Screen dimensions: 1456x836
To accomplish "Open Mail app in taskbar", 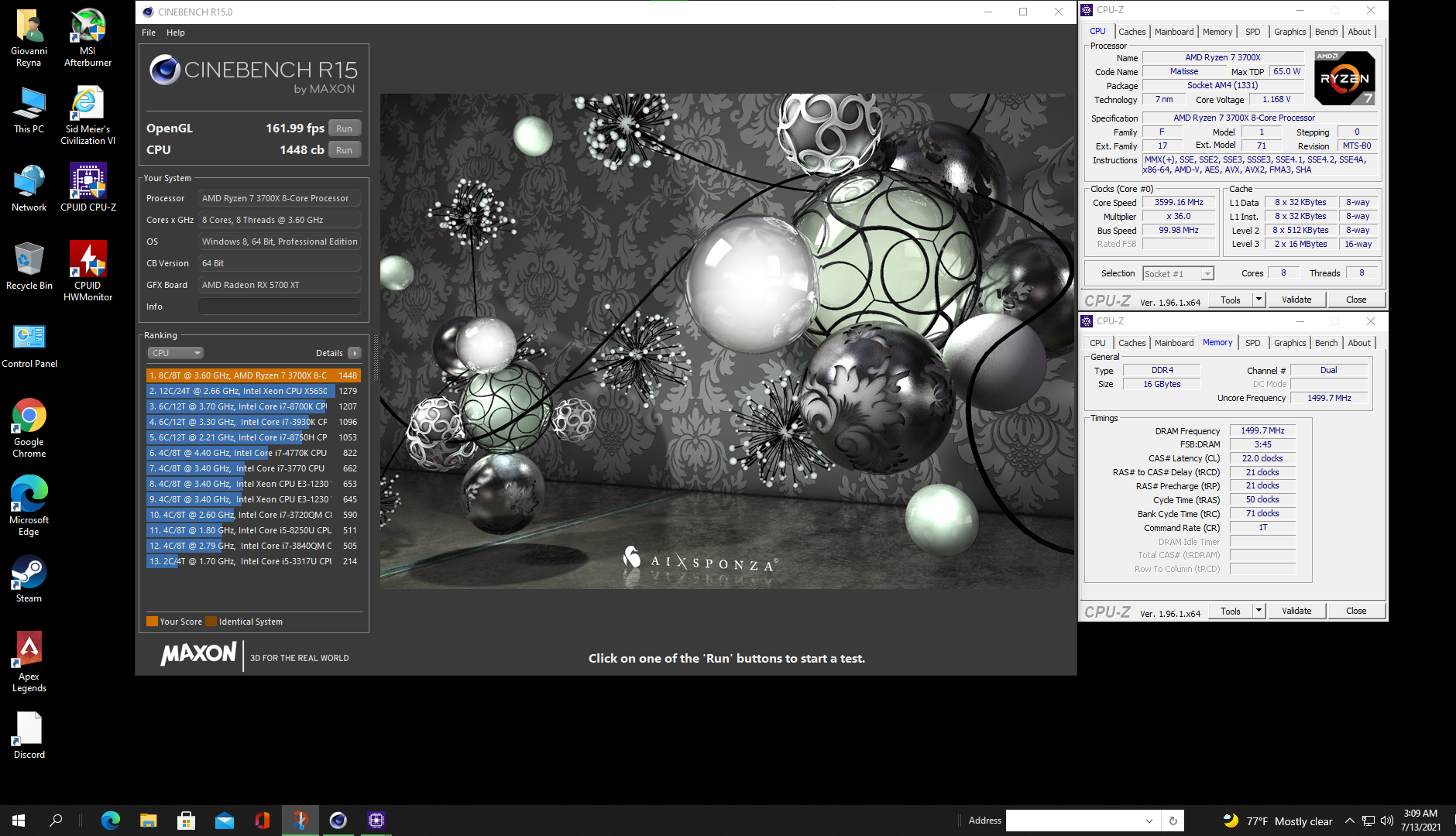I will (224, 821).
